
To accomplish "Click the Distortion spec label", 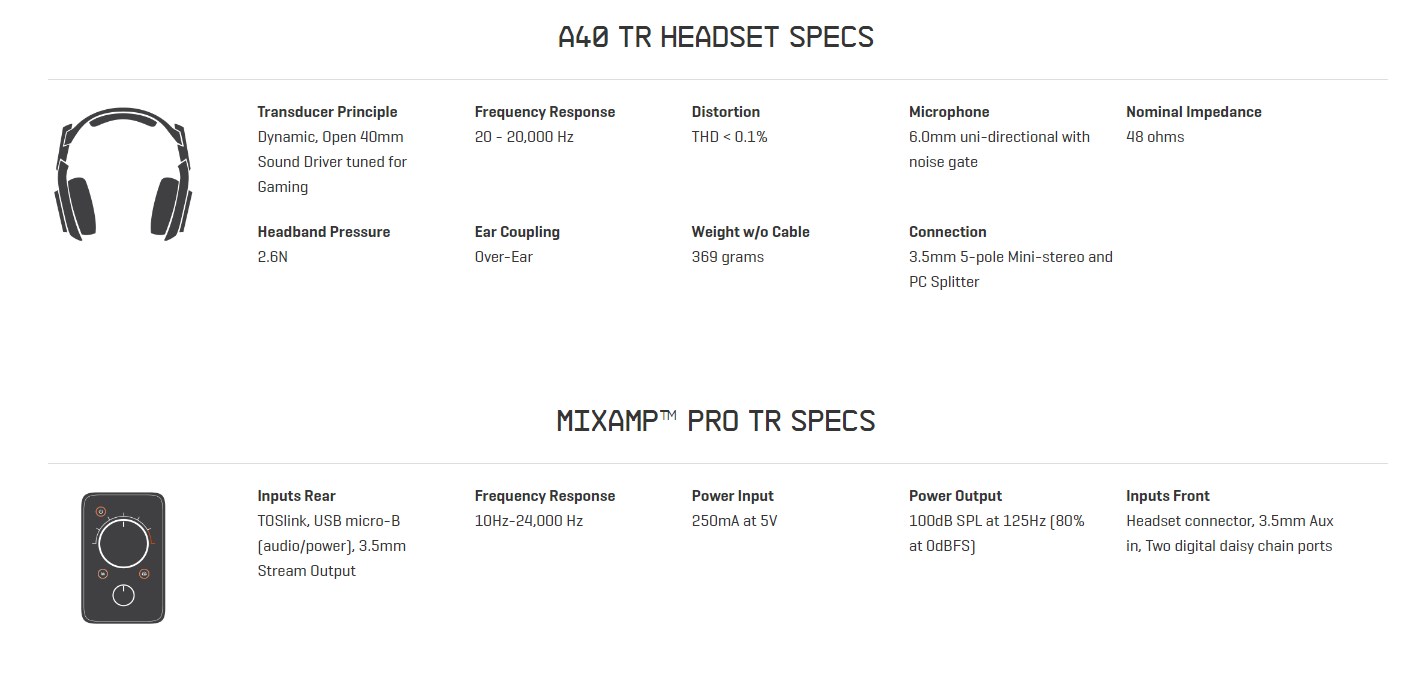I will 725,112.
